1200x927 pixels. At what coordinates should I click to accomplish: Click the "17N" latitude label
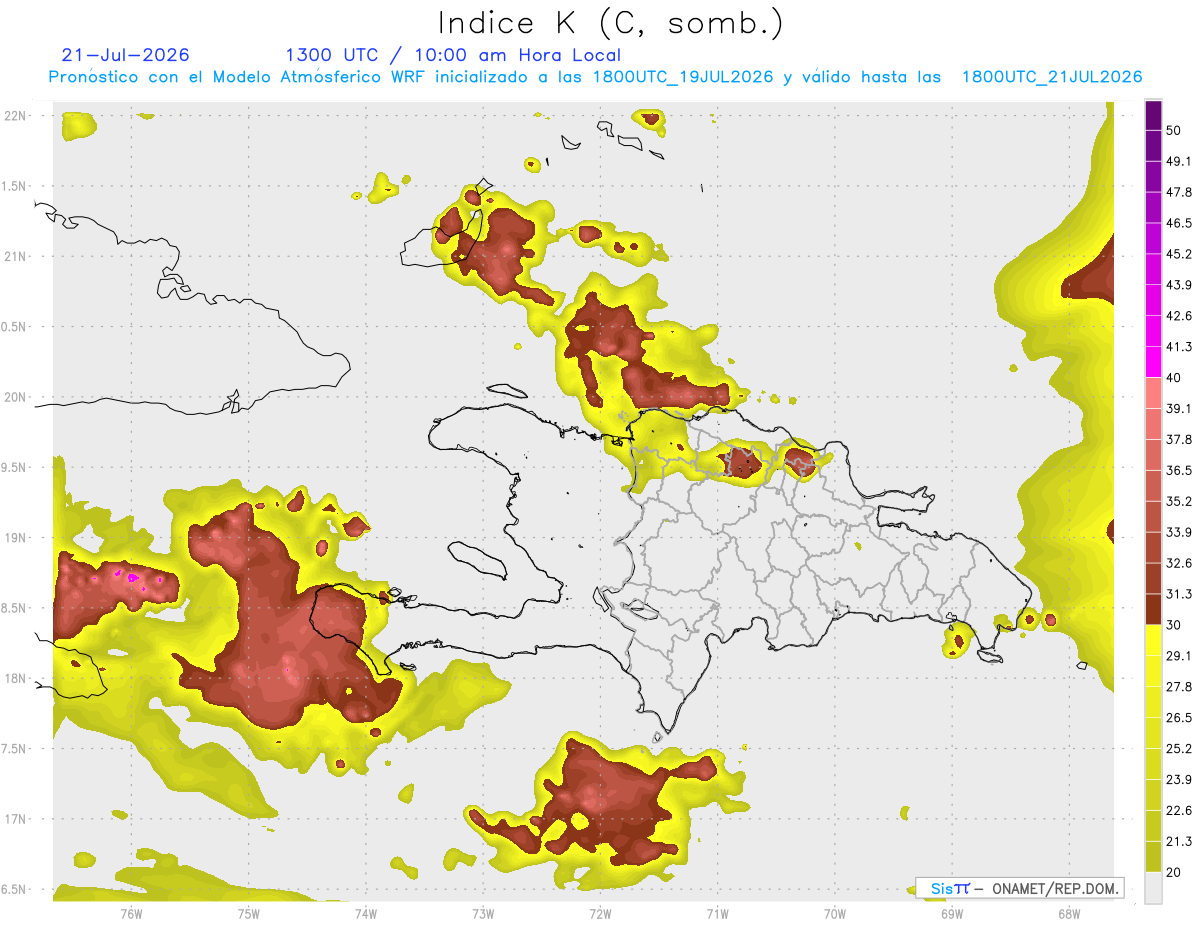pyautogui.click(x=16, y=819)
